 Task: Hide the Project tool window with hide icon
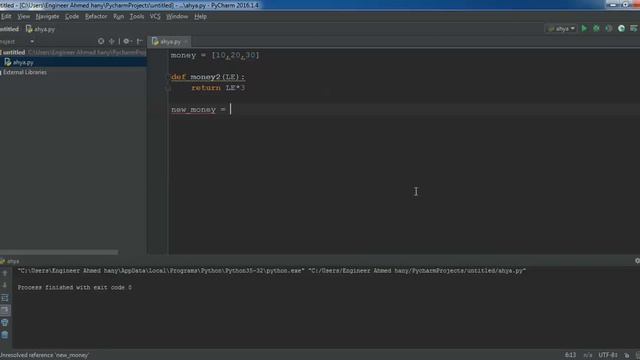140,41
